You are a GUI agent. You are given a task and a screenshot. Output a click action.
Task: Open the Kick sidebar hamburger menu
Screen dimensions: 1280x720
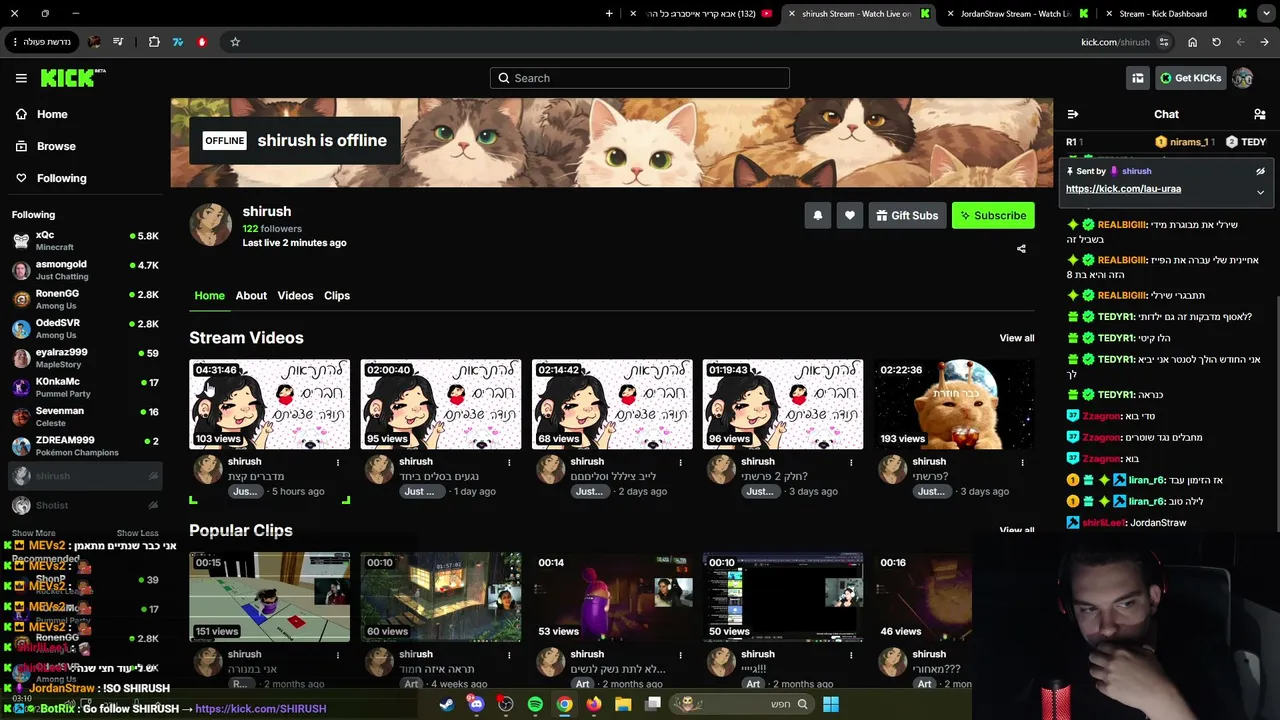pyautogui.click(x=21, y=78)
